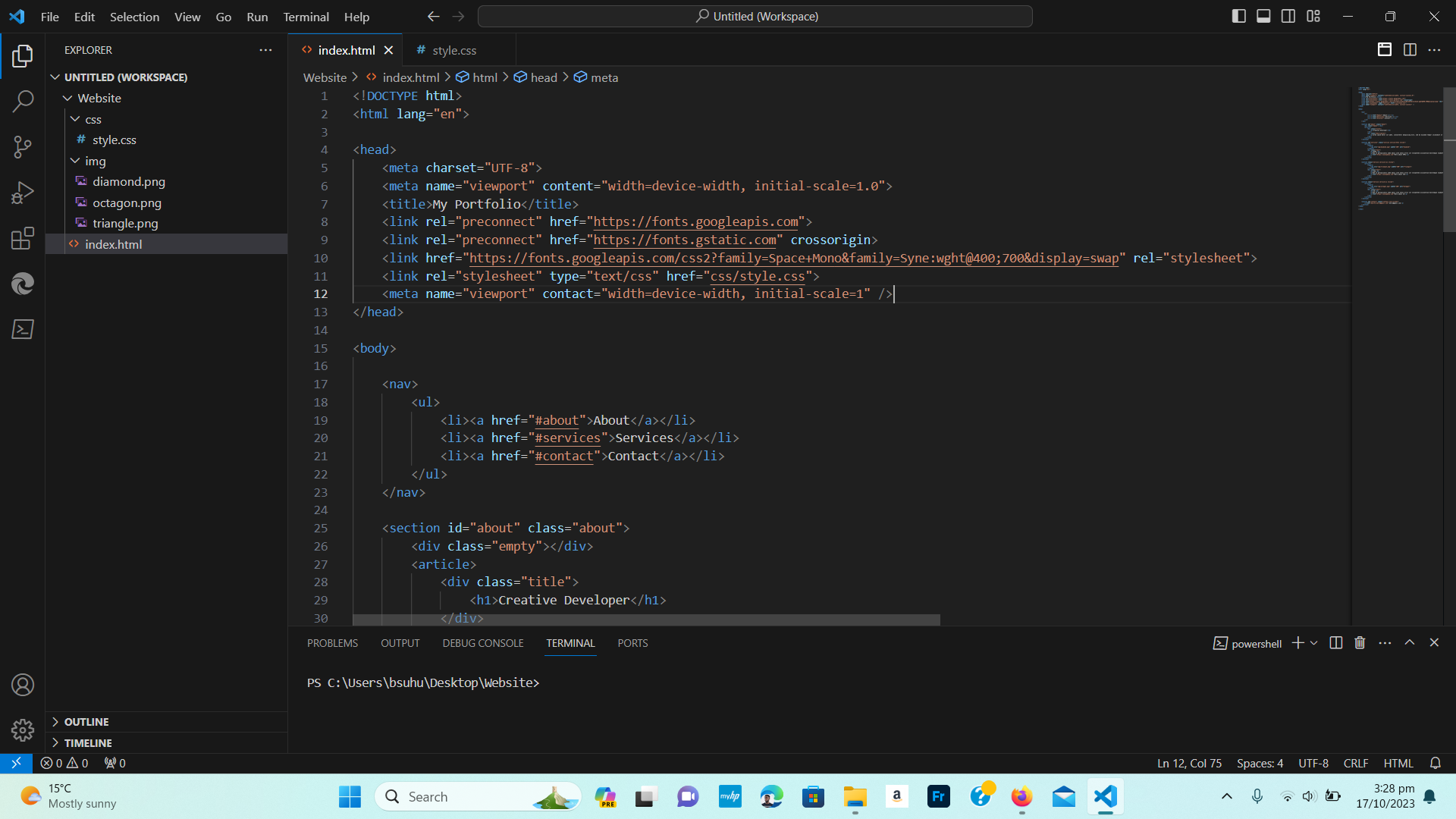The image size is (1456, 819).
Task: Open the Extensions view
Action: (x=23, y=238)
